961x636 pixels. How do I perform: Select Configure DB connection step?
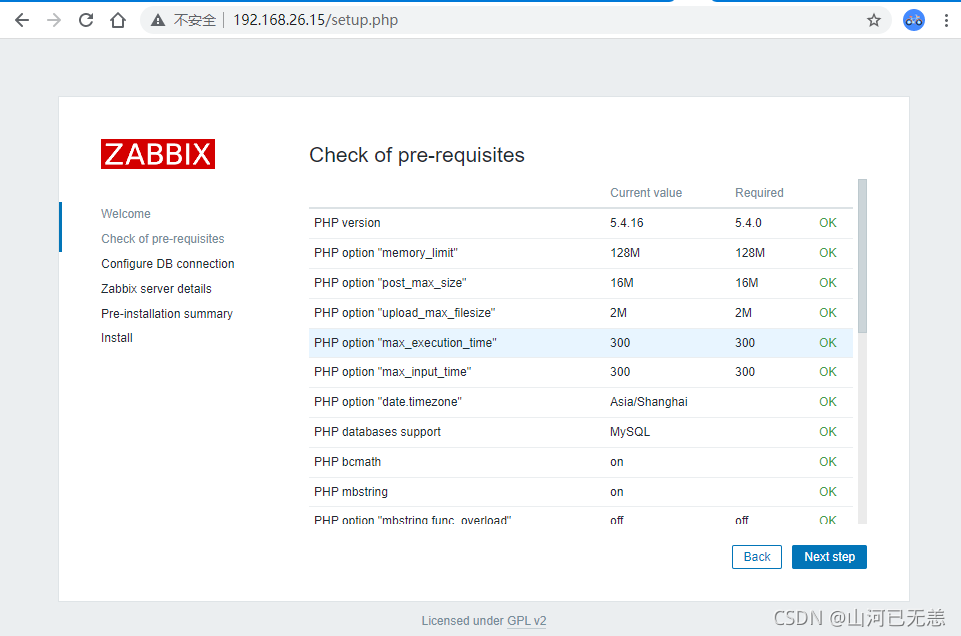pyautogui.click(x=167, y=263)
